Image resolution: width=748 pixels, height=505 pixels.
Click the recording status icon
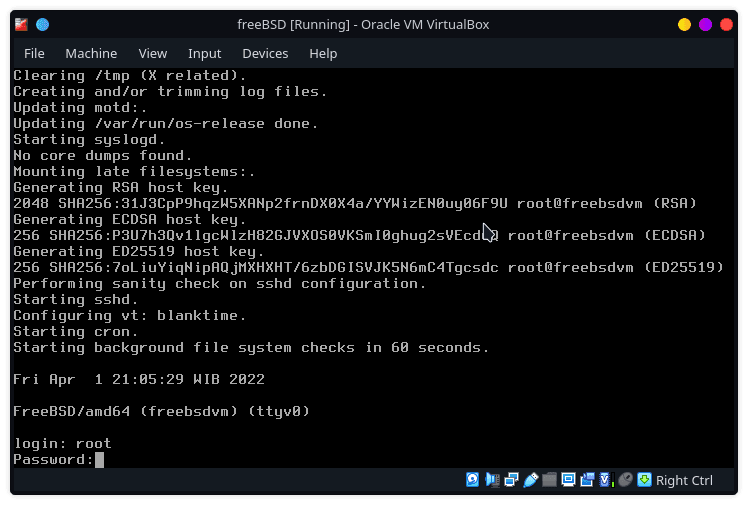tap(587, 480)
